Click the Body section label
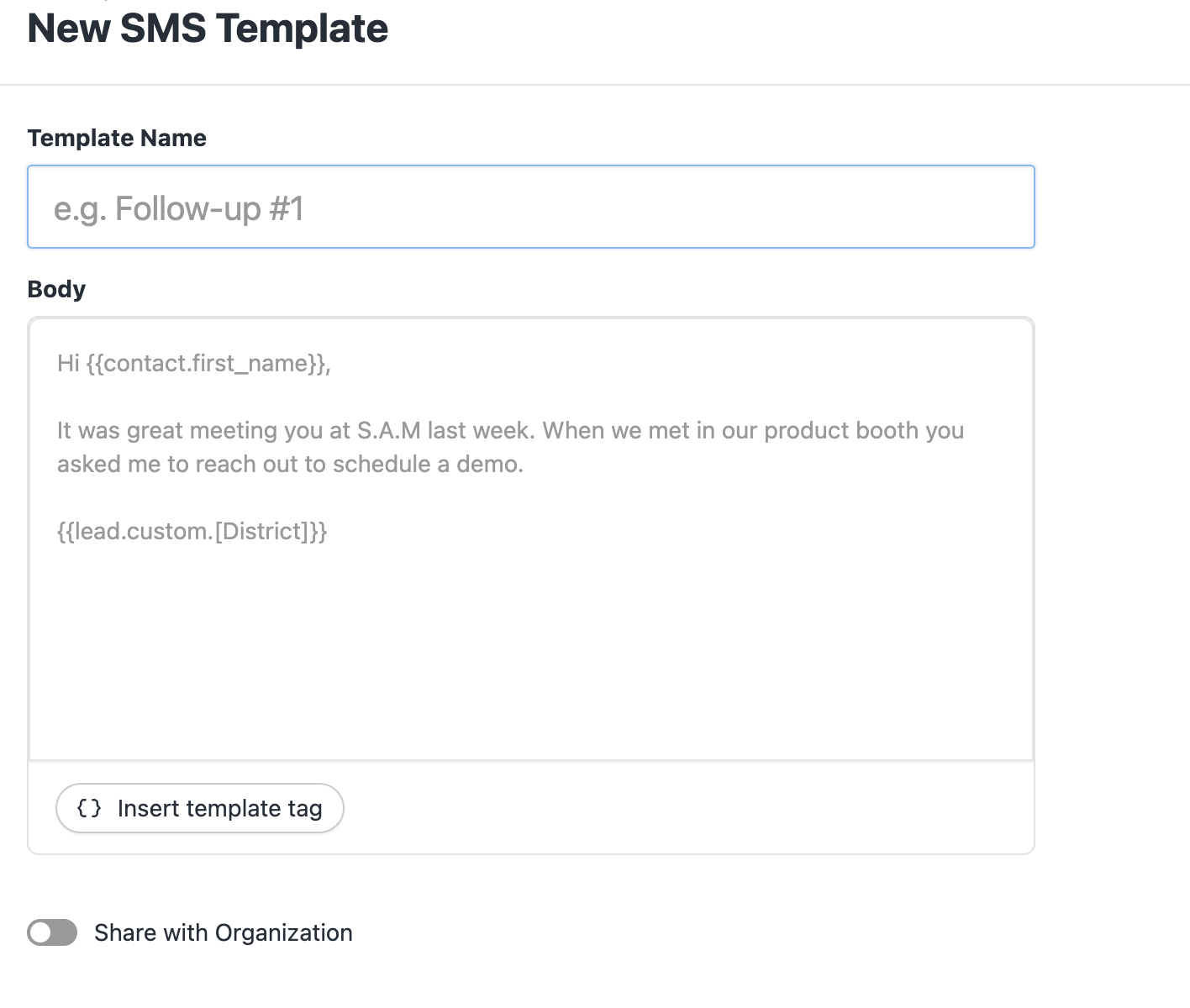The width and height of the screenshot is (1190, 1008). click(56, 289)
